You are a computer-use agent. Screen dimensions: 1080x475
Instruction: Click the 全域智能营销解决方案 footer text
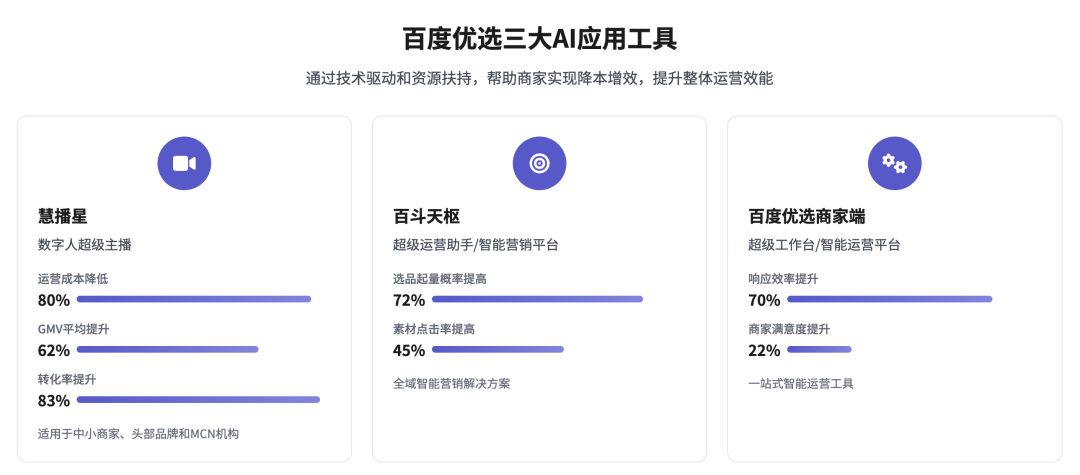tap(452, 383)
